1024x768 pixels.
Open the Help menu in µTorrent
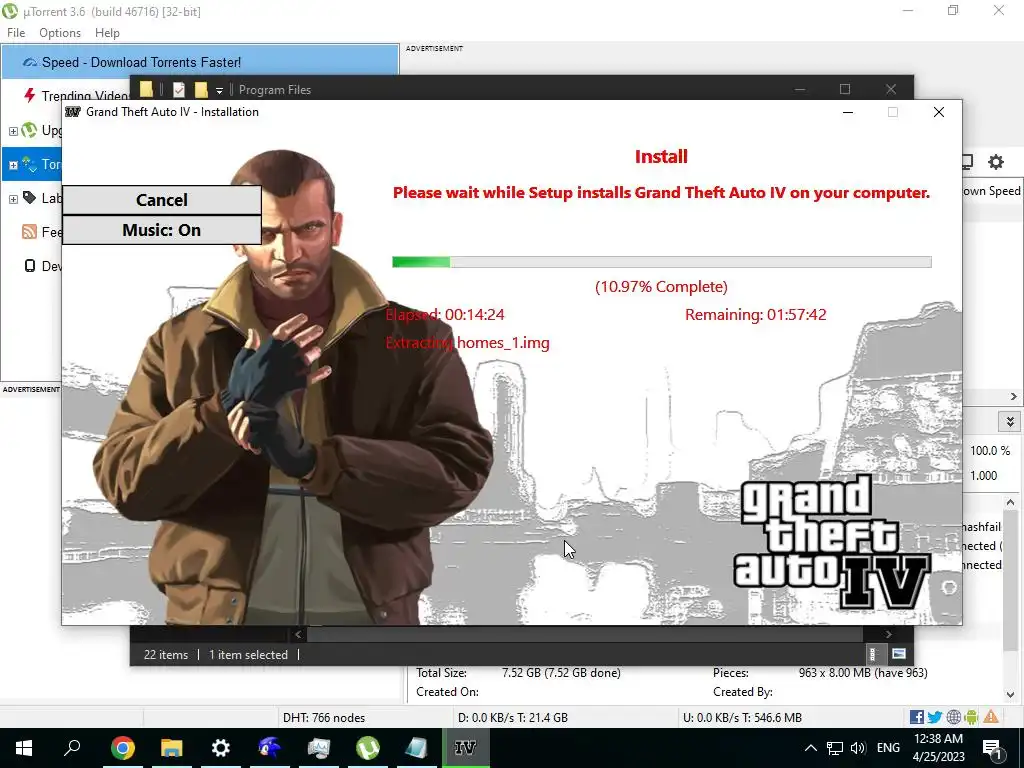[107, 33]
